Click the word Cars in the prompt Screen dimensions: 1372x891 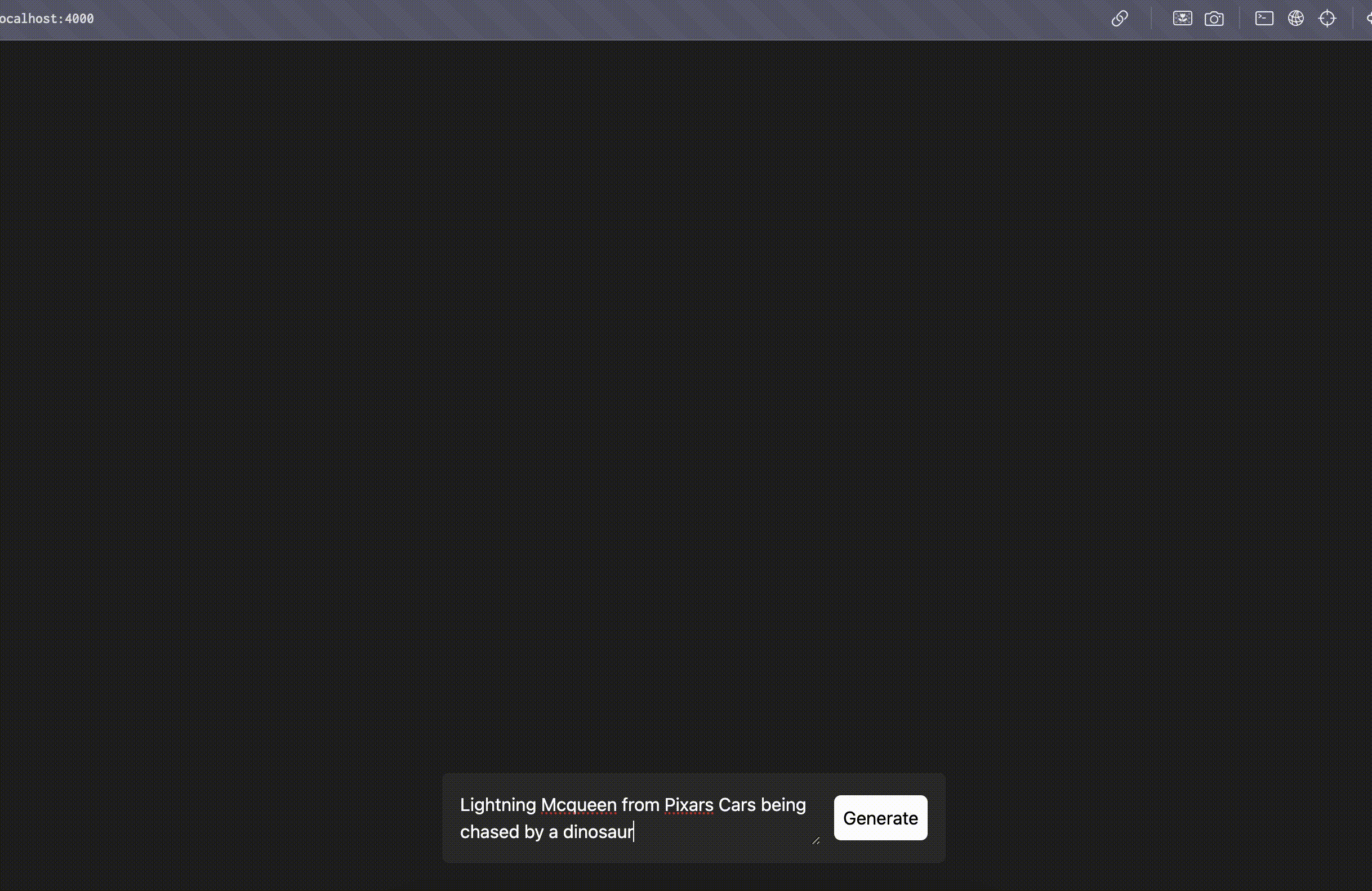736,805
